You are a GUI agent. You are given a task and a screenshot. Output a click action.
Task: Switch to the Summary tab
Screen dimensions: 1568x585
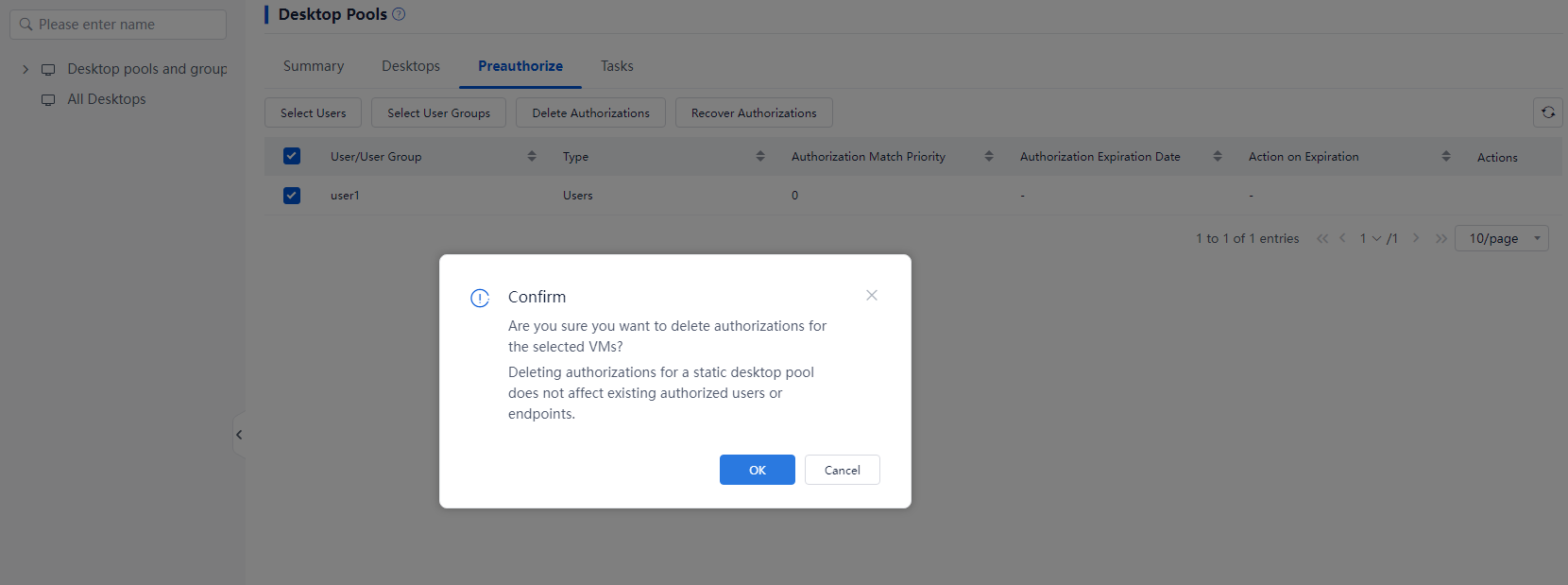pyautogui.click(x=314, y=66)
